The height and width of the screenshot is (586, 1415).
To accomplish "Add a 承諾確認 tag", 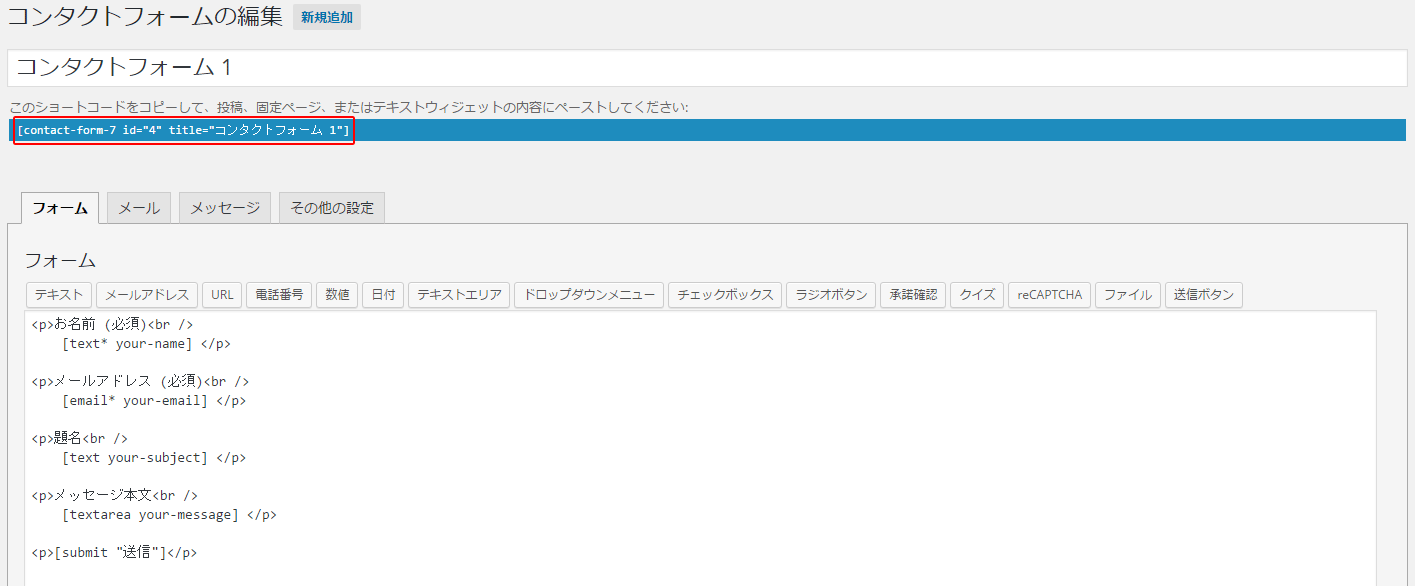I will (x=913, y=295).
